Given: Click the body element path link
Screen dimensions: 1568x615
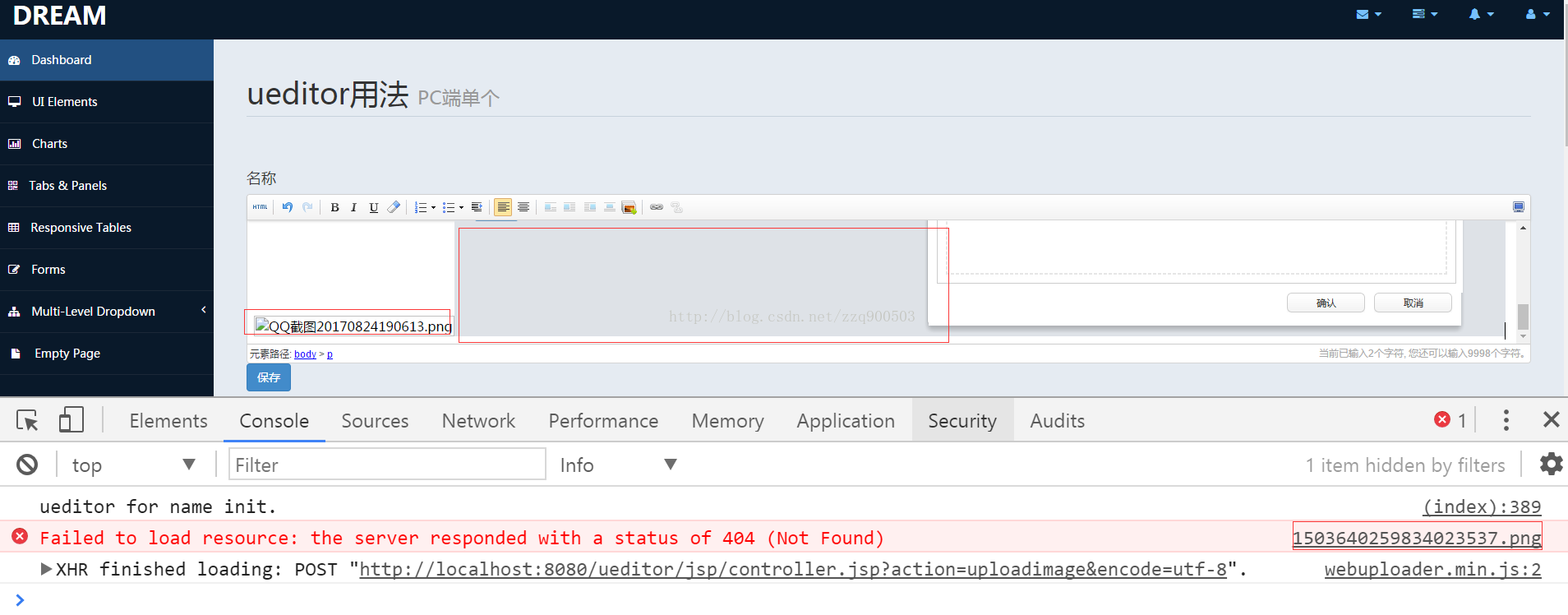Looking at the screenshot, I should pyautogui.click(x=305, y=354).
